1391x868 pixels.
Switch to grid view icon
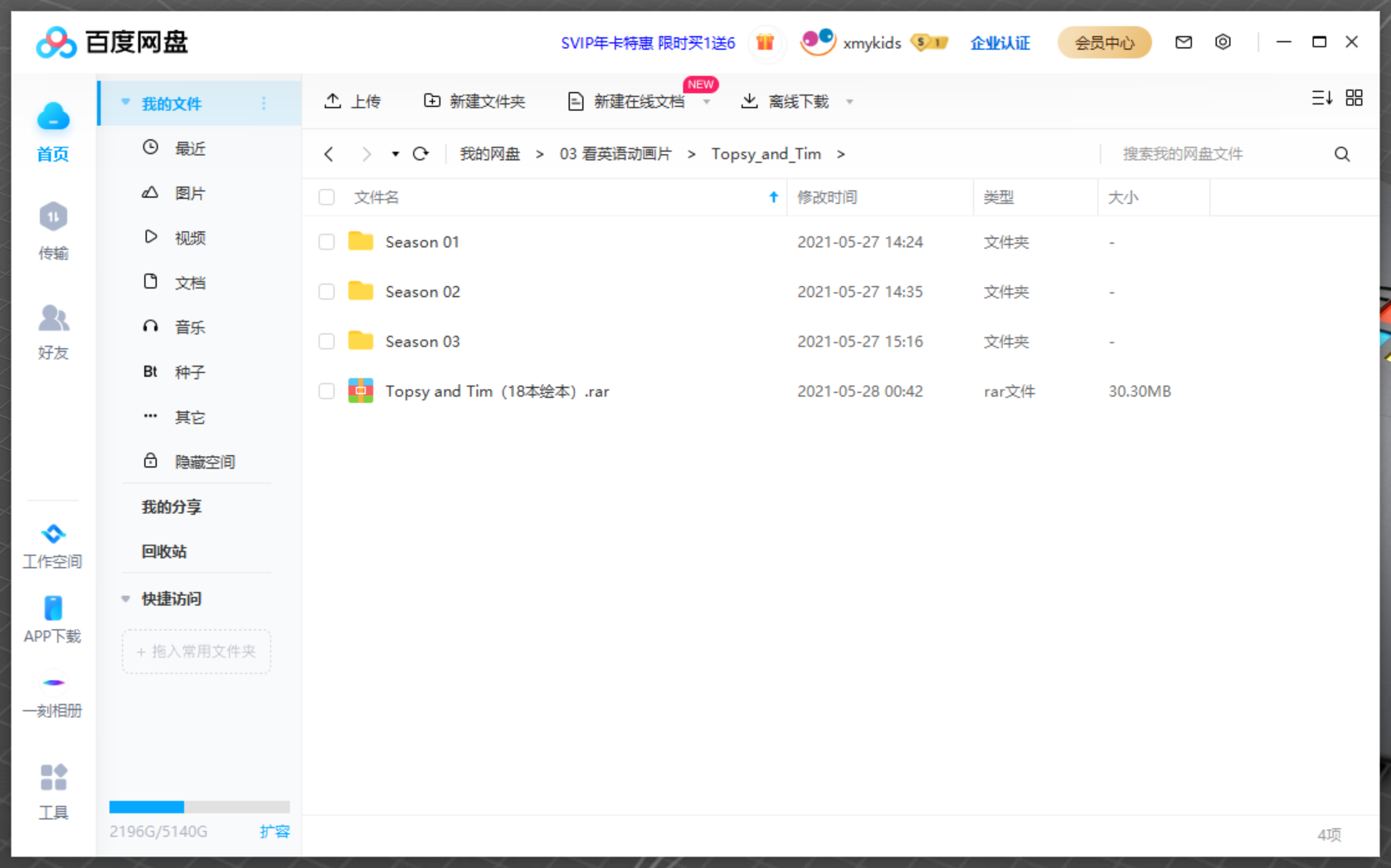point(1354,99)
